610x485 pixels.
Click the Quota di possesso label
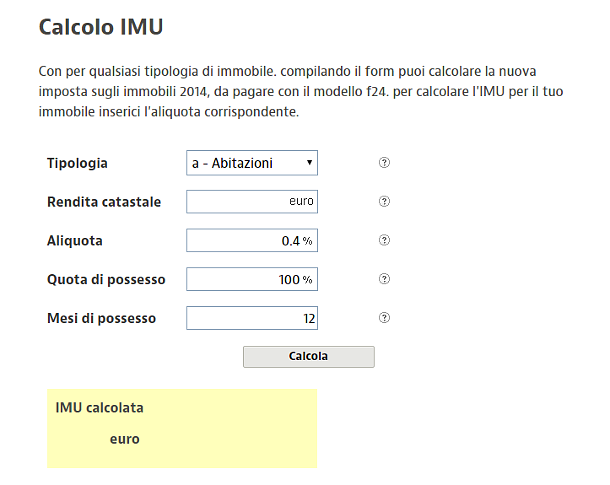coord(106,280)
